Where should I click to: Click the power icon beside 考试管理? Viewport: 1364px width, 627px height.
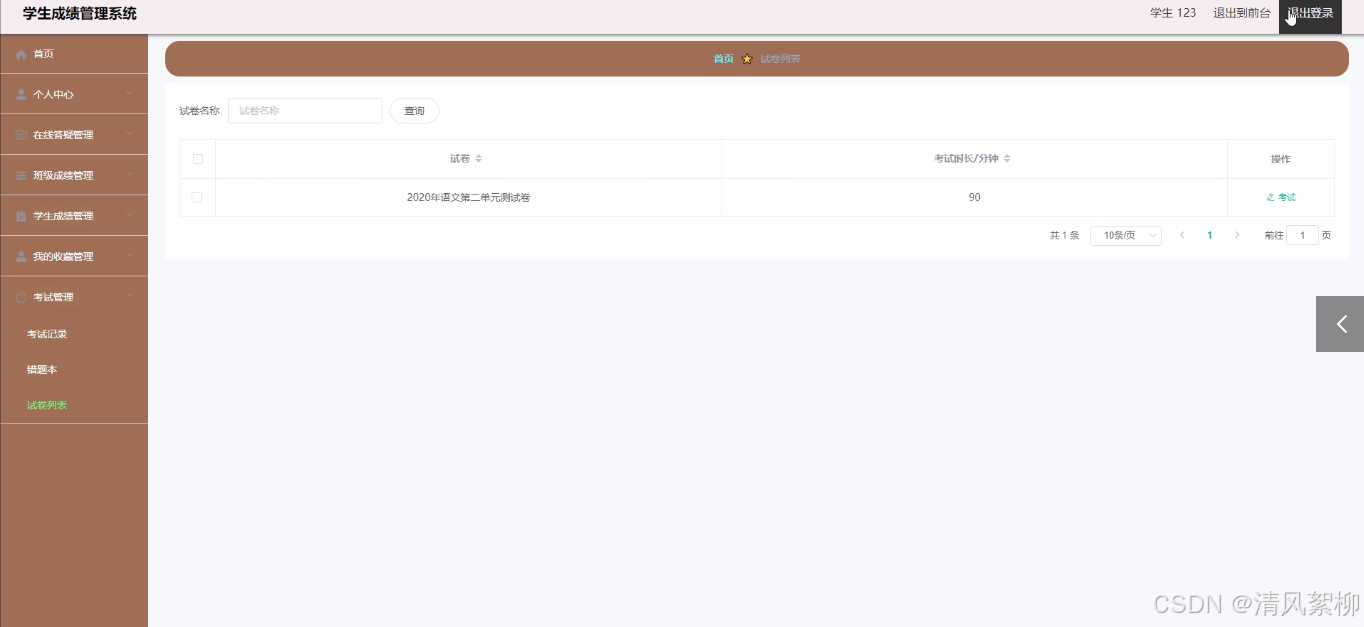click(21, 297)
